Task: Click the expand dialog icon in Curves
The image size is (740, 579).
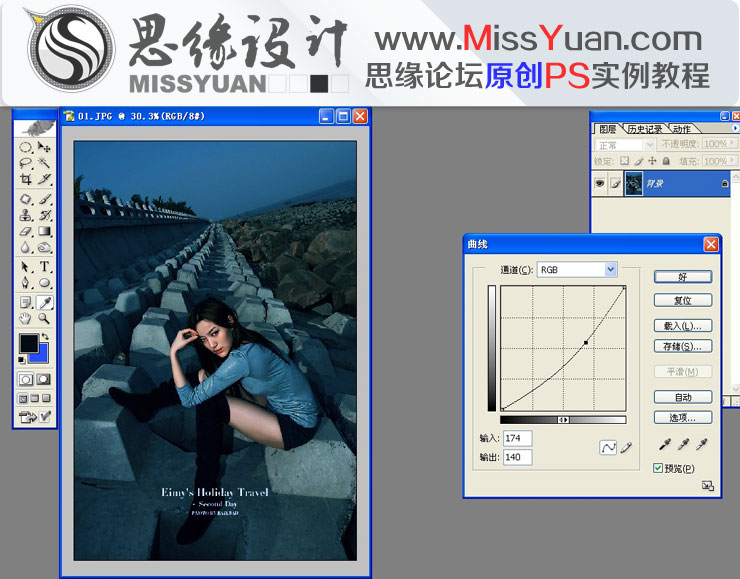Action: coord(707,486)
